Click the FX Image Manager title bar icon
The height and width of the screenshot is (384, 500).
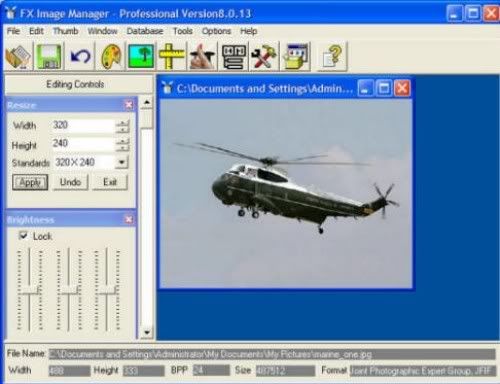[11, 13]
